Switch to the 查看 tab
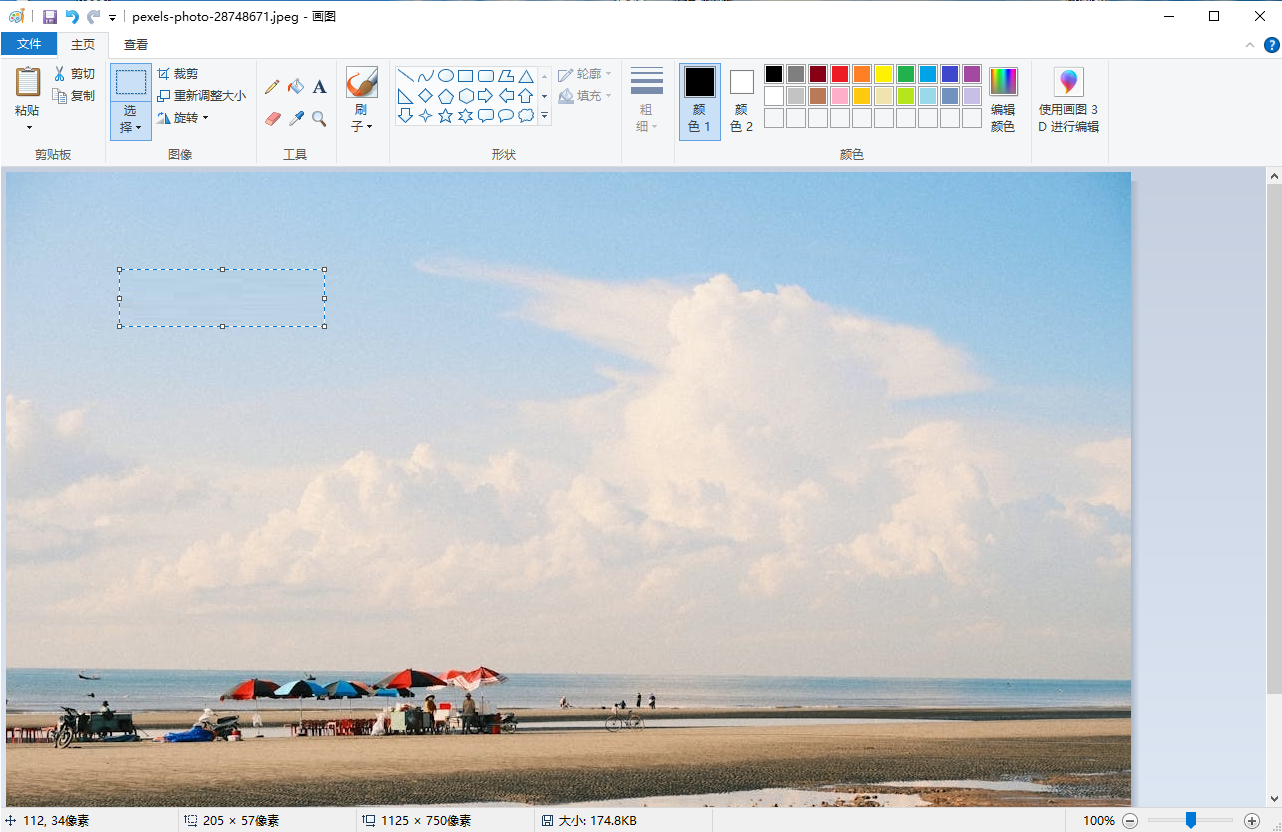The image size is (1282, 832). click(136, 44)
